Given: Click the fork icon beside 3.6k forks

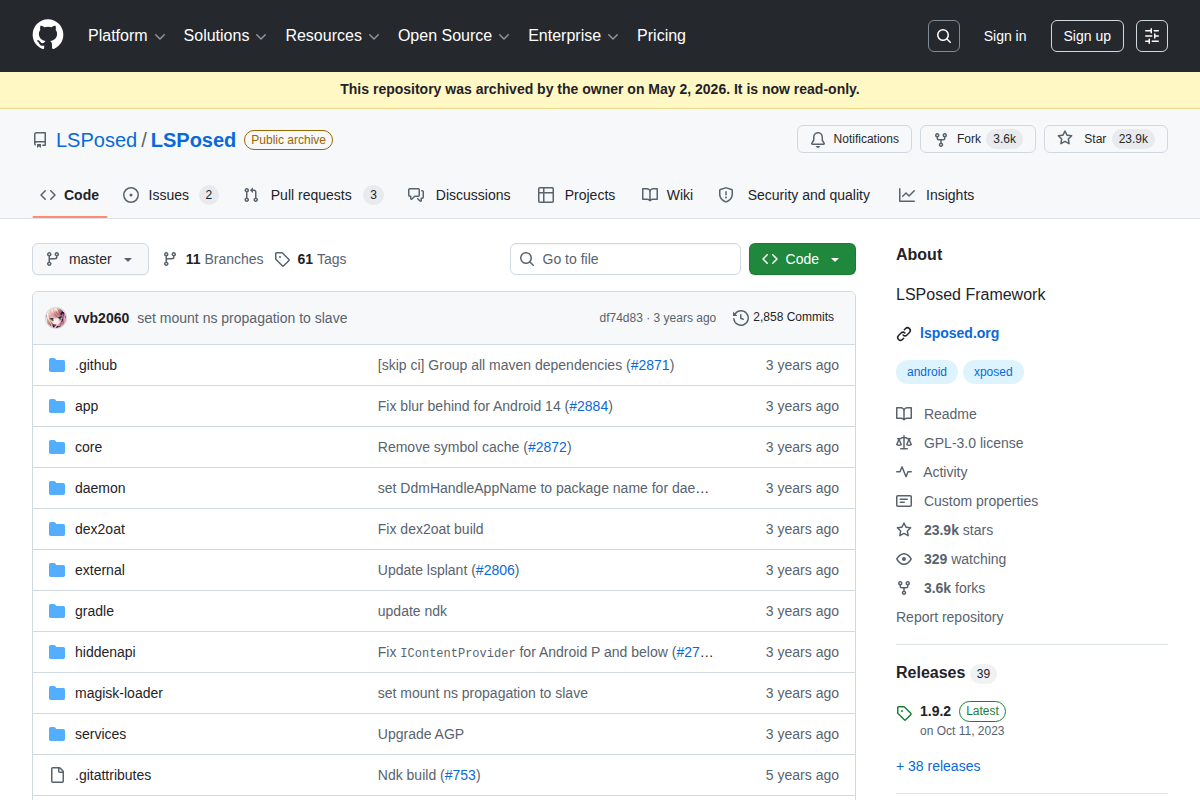Looking at the screenshot, I should coord(904,588).
